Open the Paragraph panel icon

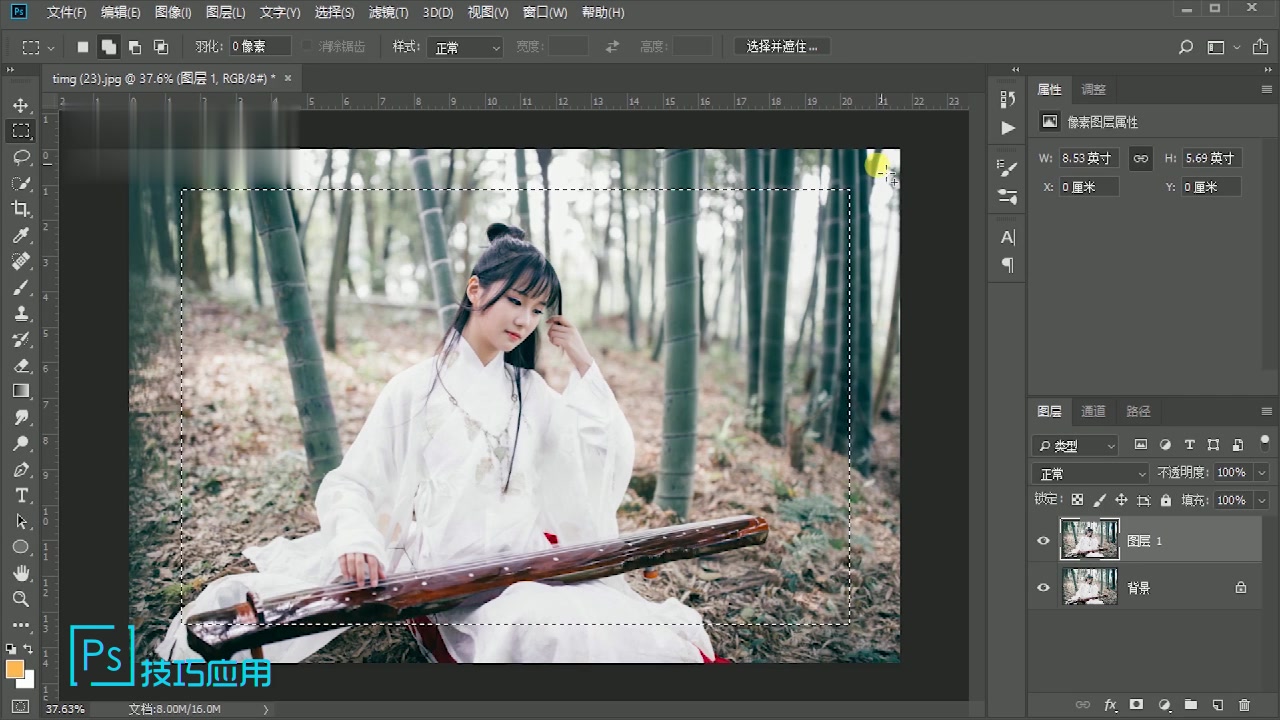(x=1008, y=265)
